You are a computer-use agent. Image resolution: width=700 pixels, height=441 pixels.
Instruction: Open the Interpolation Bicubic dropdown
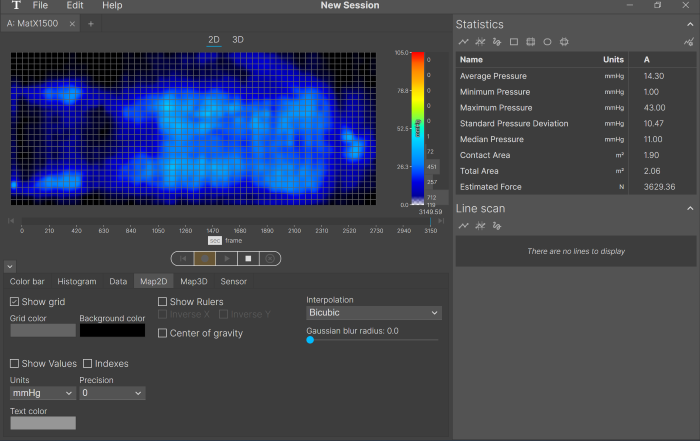(x=374, y=313)
